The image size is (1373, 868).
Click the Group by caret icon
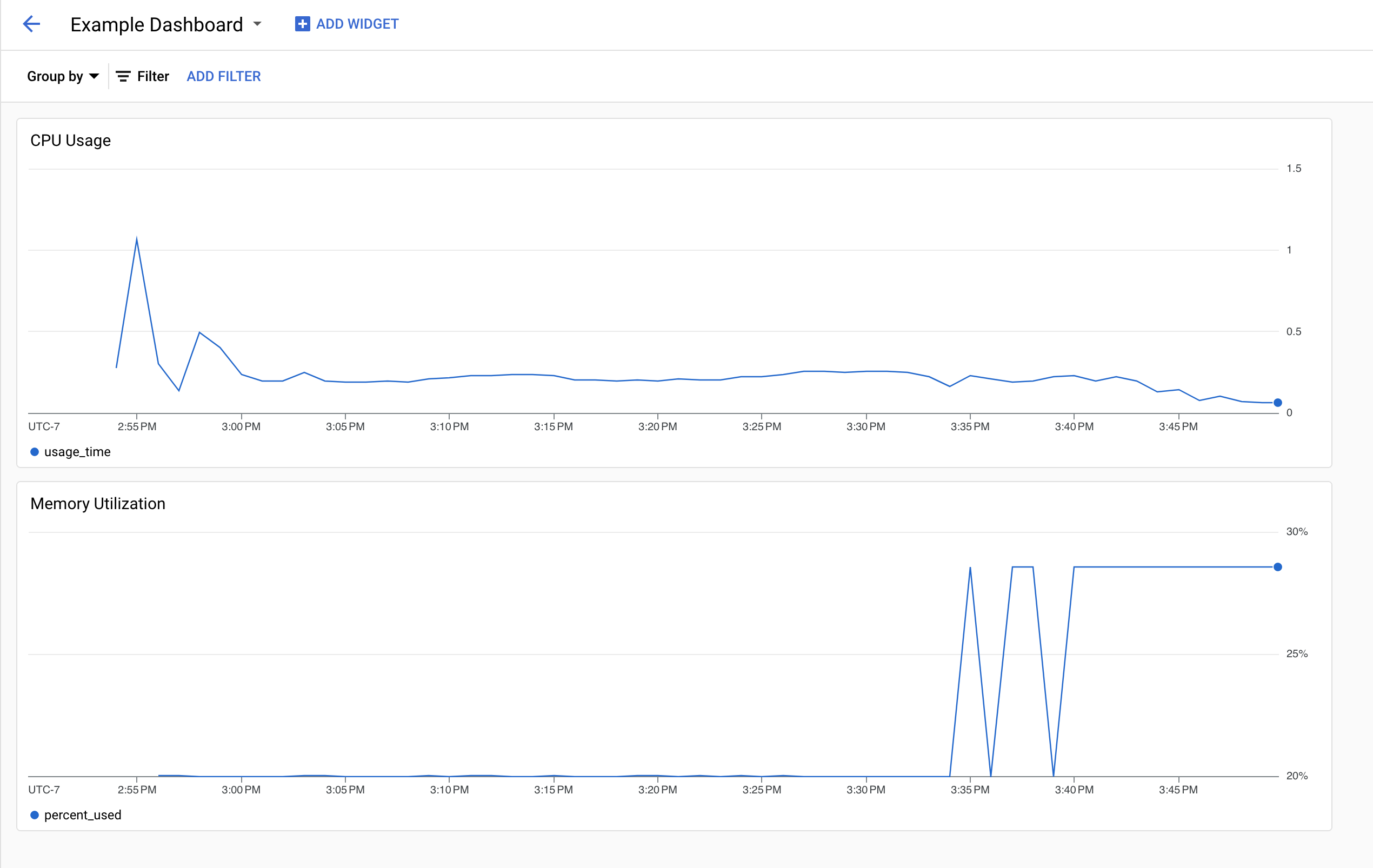pos(93,76)
